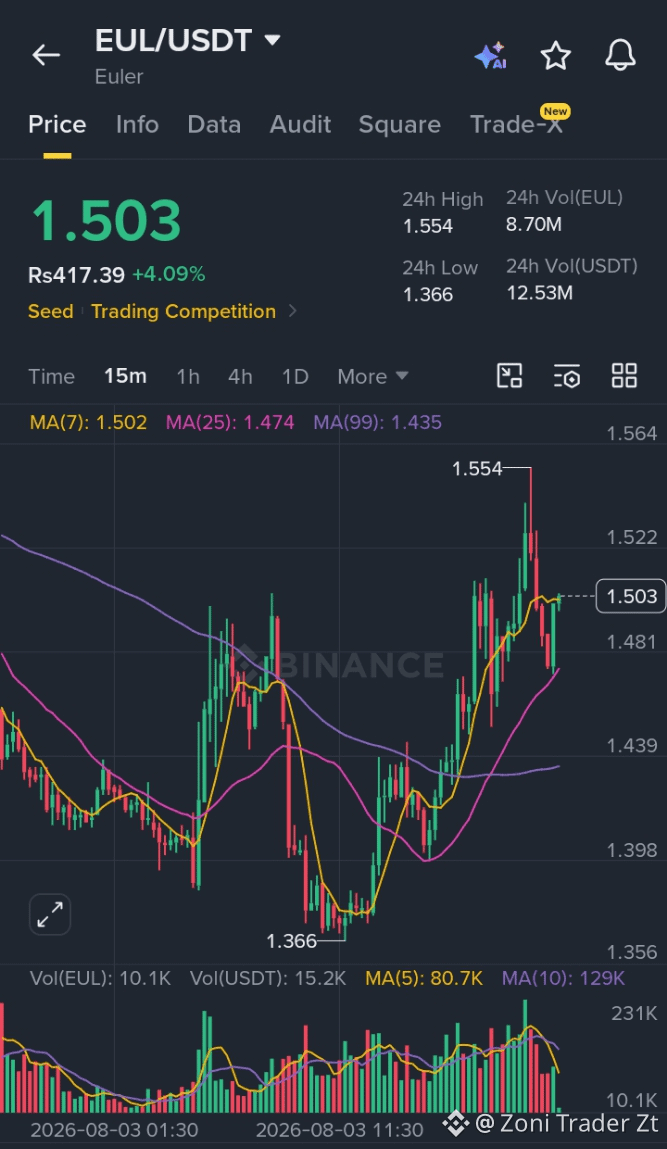Viewport: 667px width, 1149px height.
Task: Open the Data tab
Action: (214, 125)
